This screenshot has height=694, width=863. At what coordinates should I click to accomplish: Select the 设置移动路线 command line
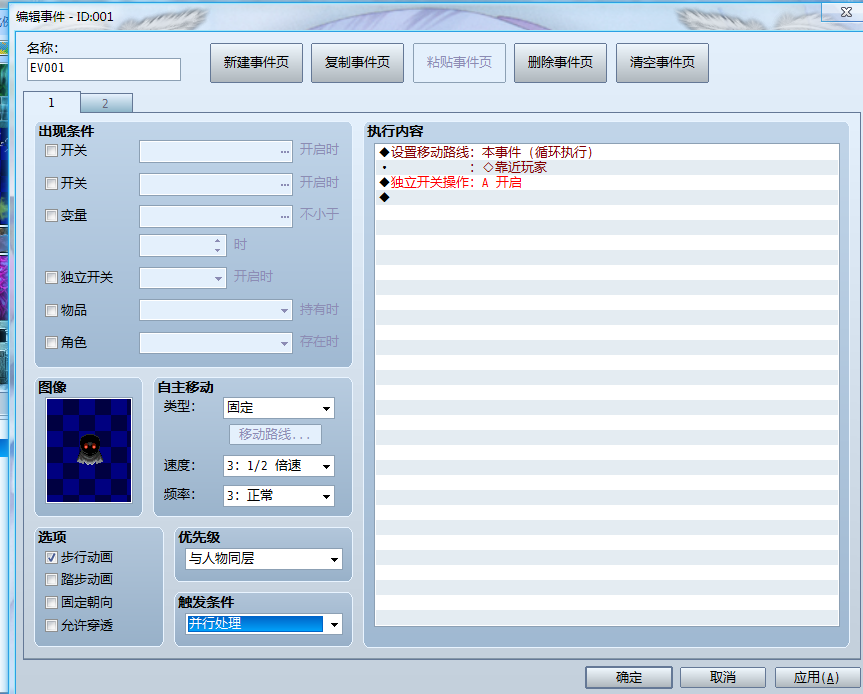click(x=607, y=152)
